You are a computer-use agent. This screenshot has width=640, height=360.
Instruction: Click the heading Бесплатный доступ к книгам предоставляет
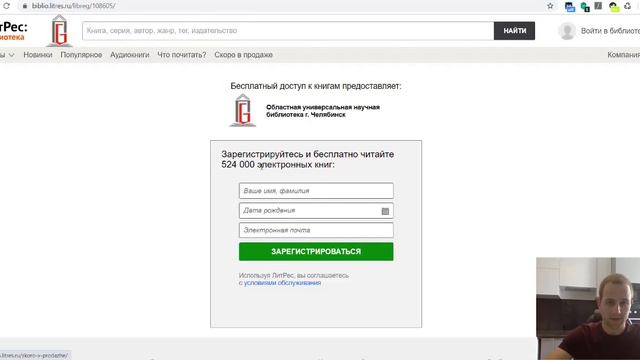(x=316, y=86)
